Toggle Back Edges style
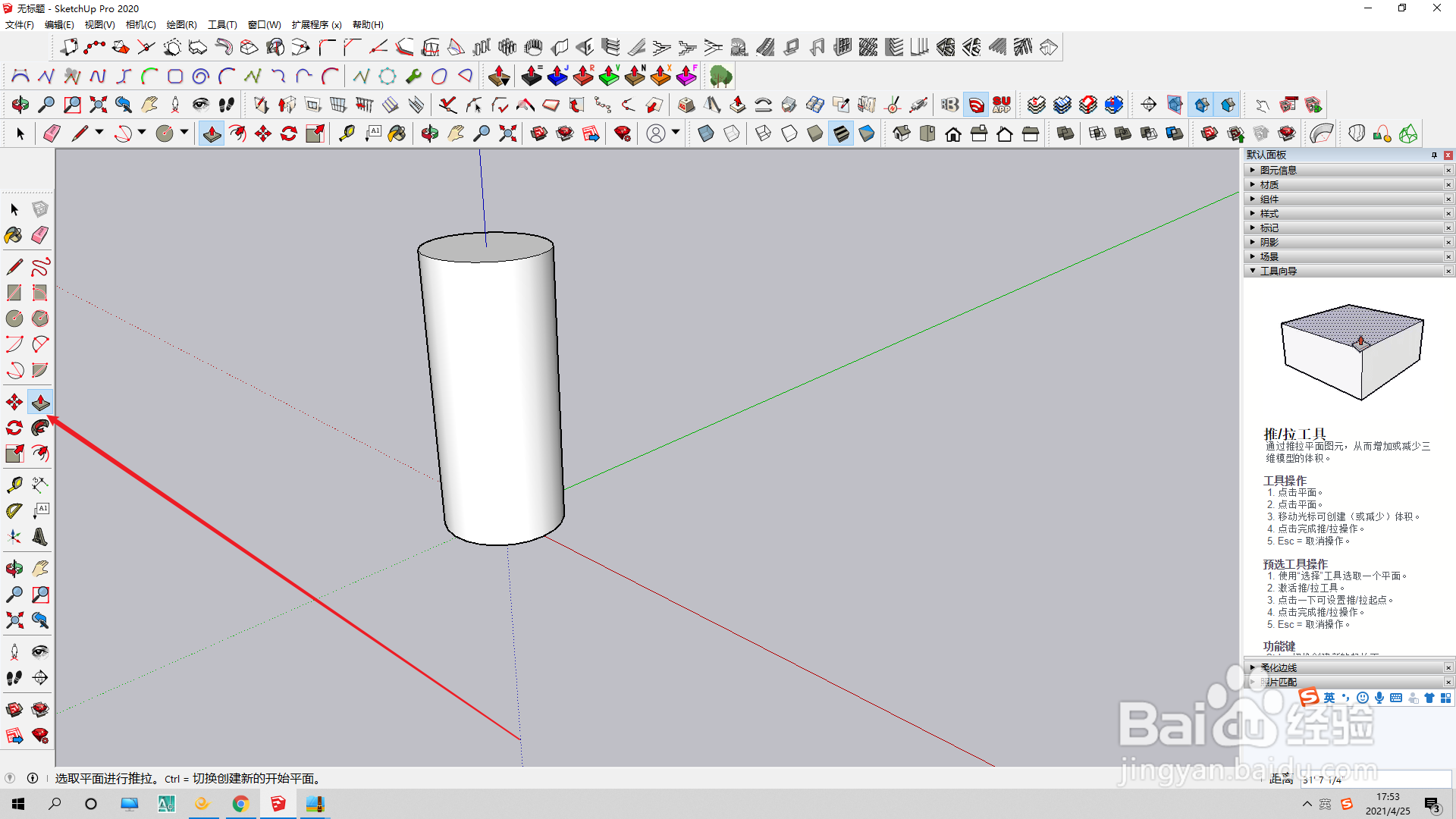 732,133
